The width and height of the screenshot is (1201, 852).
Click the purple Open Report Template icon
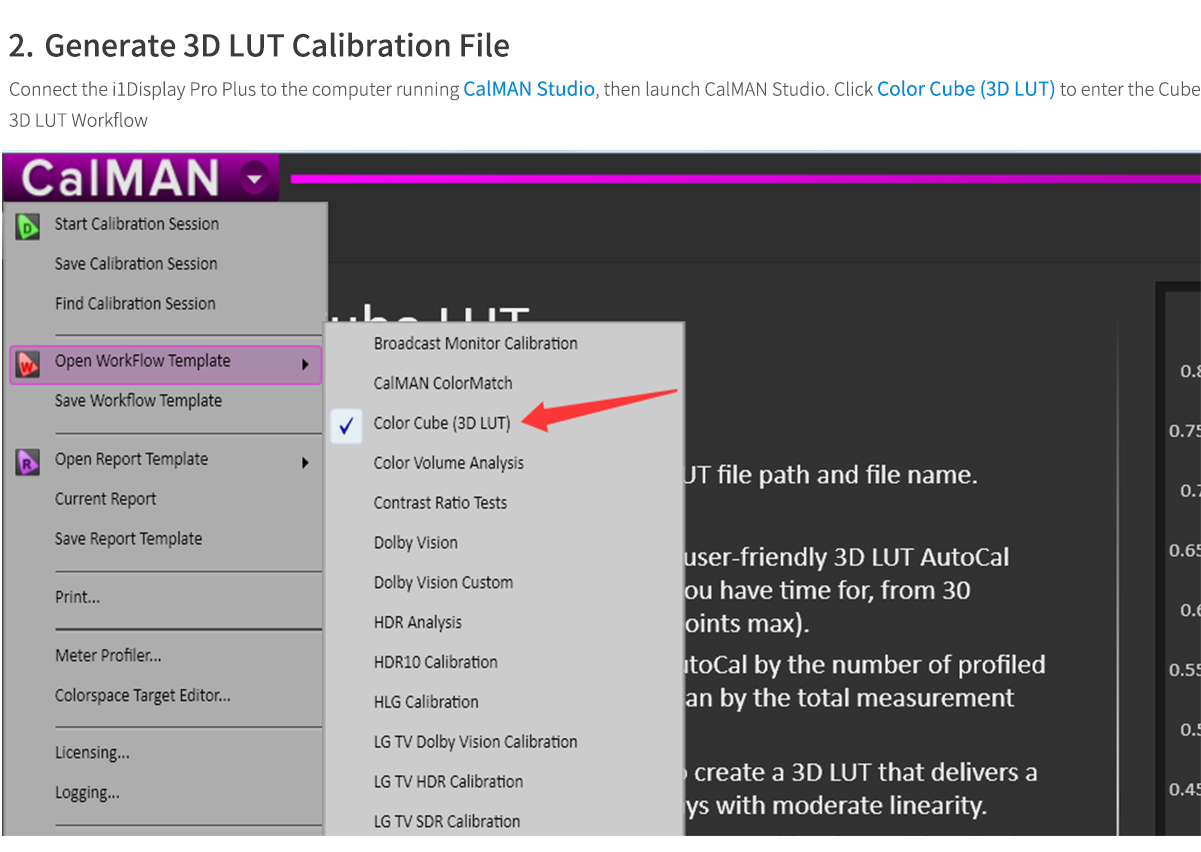(x=27, y=462)
